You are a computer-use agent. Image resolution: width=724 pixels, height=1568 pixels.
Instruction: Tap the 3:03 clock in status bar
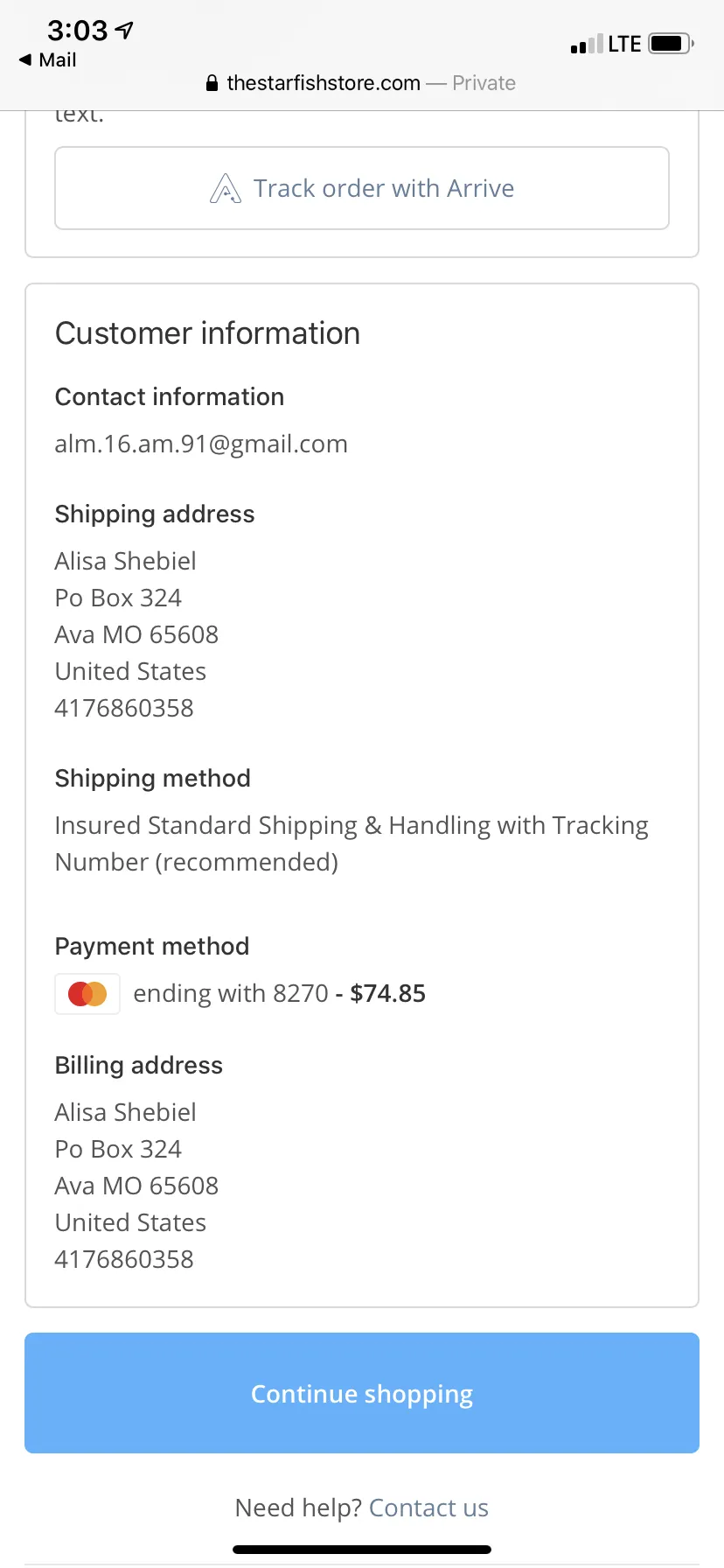point(78,31)
